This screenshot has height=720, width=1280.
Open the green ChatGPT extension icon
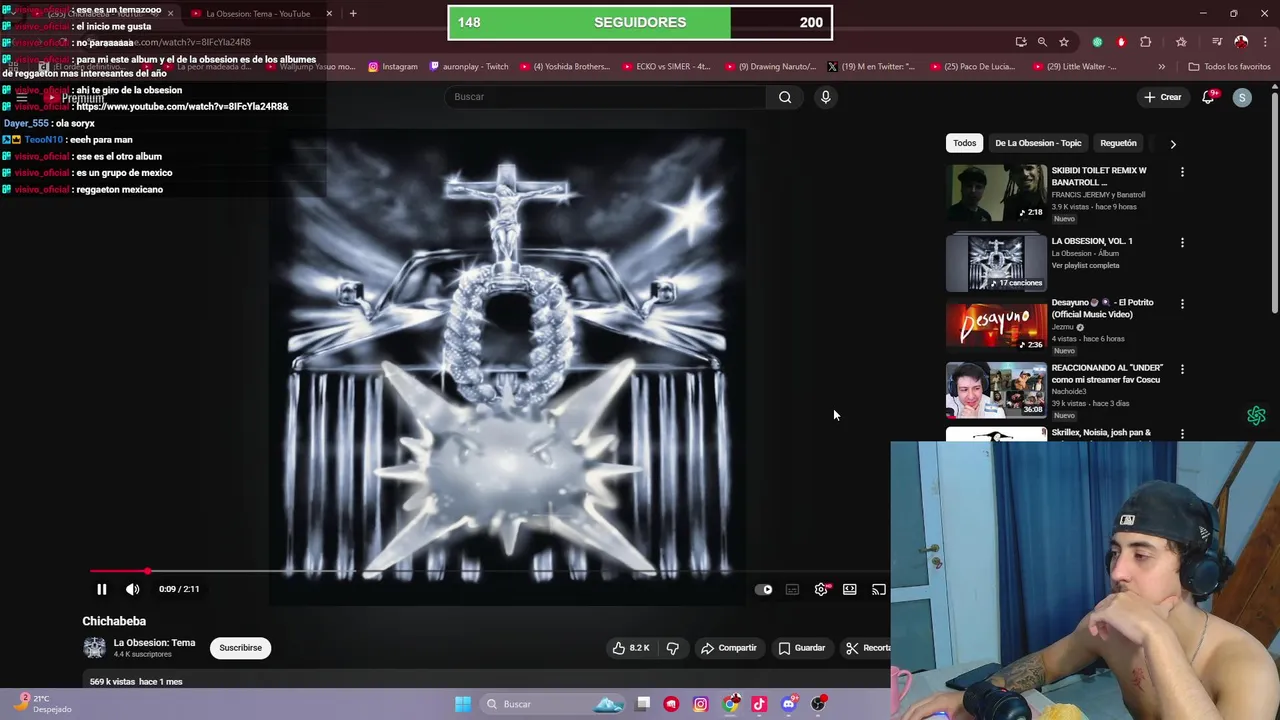point(1098,42)
